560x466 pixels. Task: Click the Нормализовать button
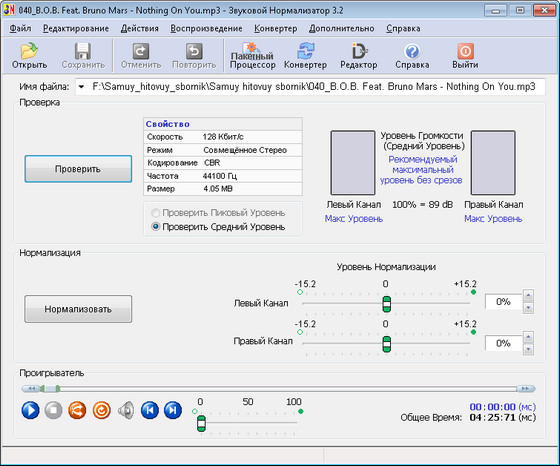[78, 309]
